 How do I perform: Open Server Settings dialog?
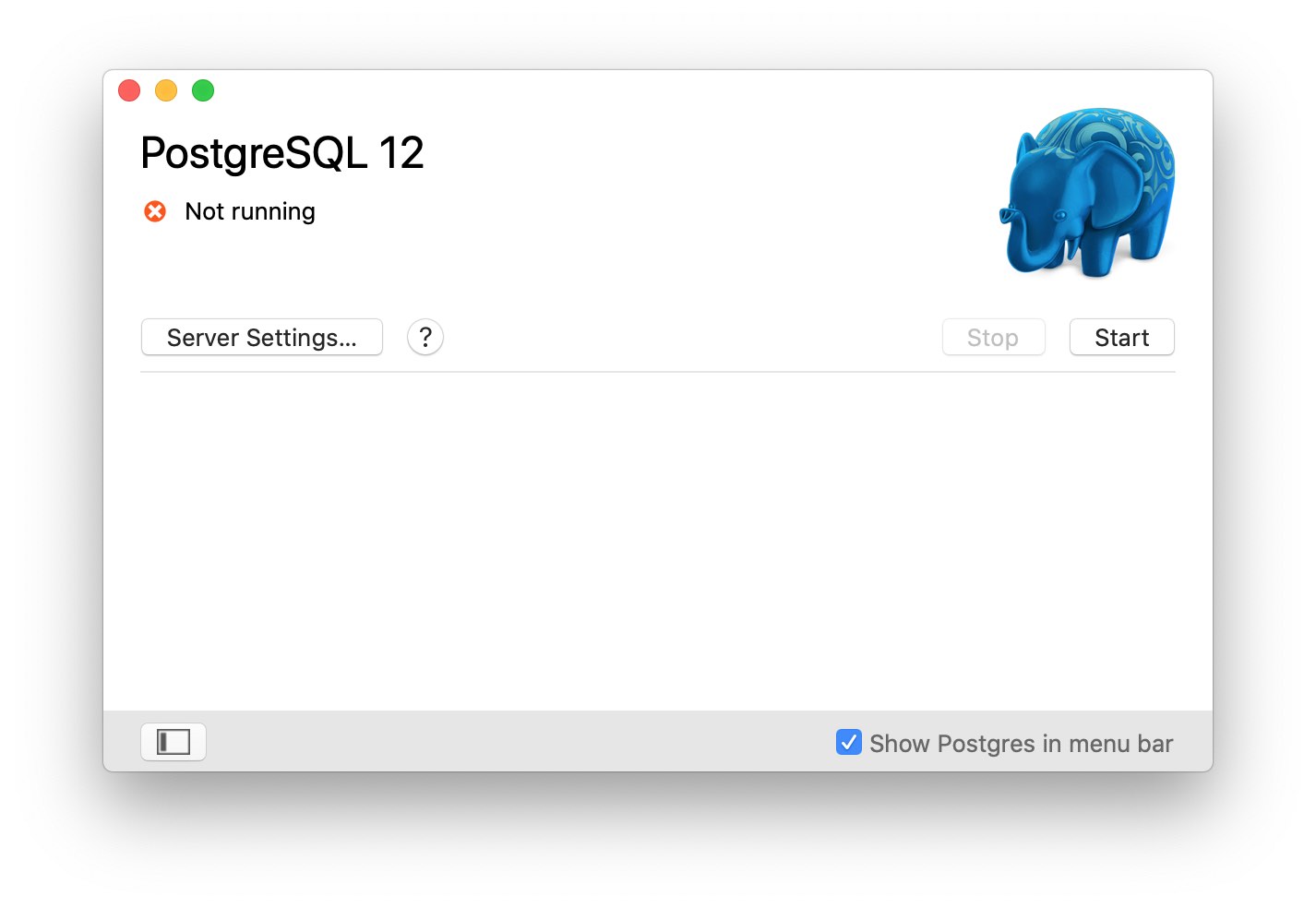[261, 337]
